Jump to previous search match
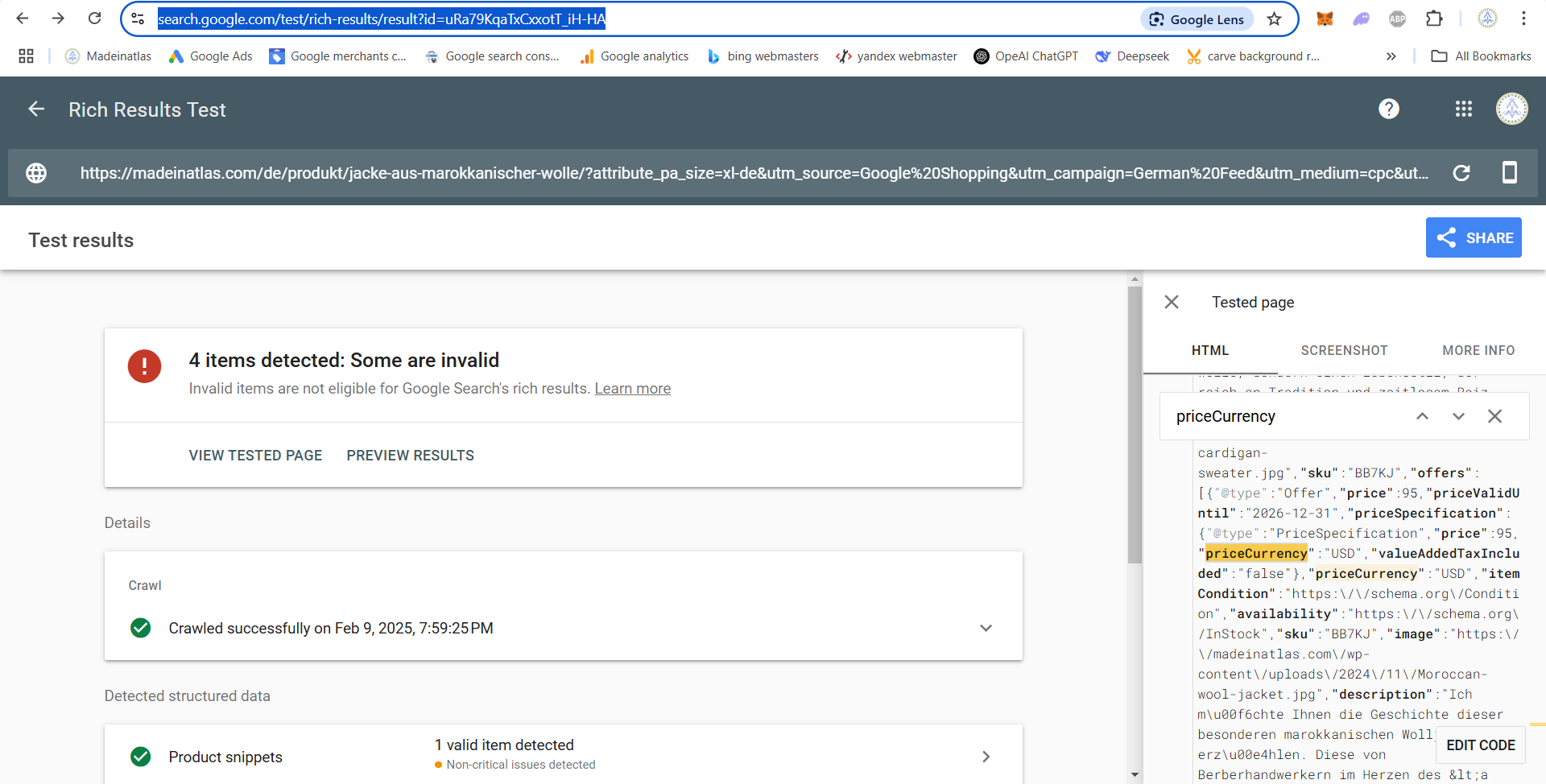Viewport: 1546px width, 784px height. point(1423,416)
